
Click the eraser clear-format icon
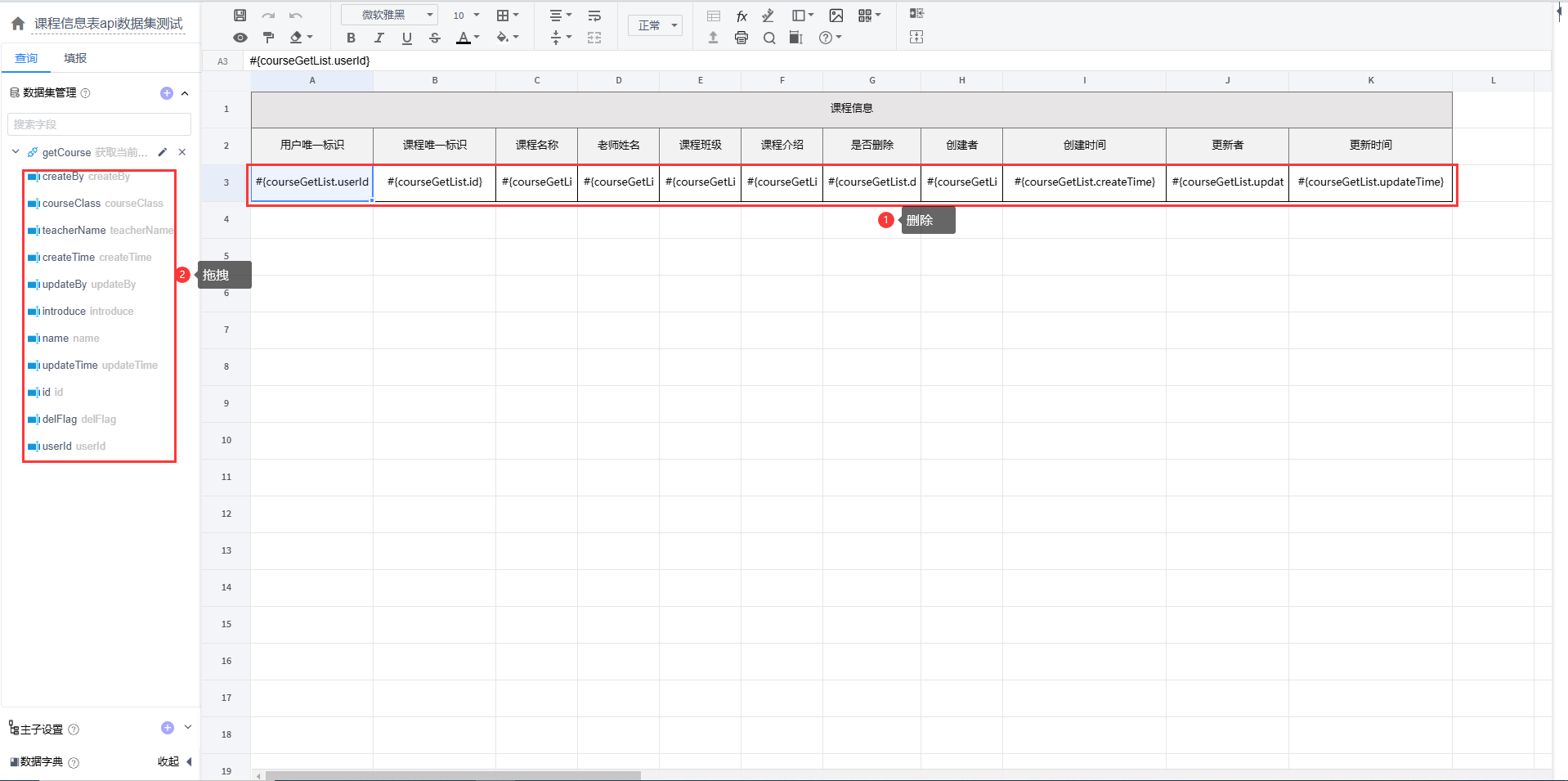[x=297, y=38]
